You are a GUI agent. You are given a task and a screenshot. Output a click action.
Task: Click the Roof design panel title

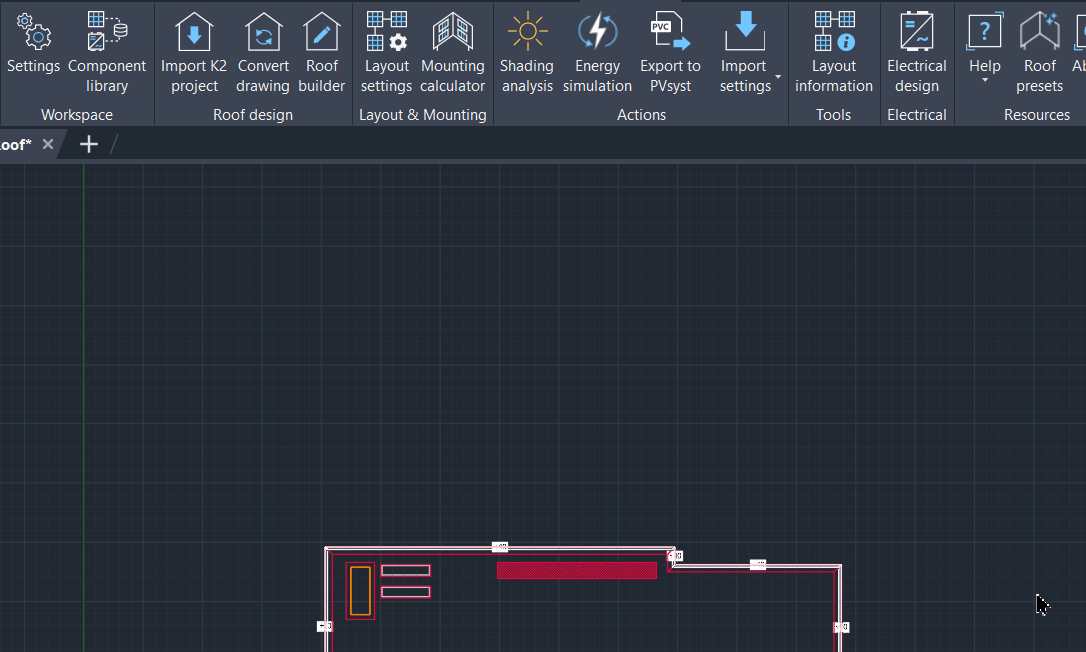point(253,115)
